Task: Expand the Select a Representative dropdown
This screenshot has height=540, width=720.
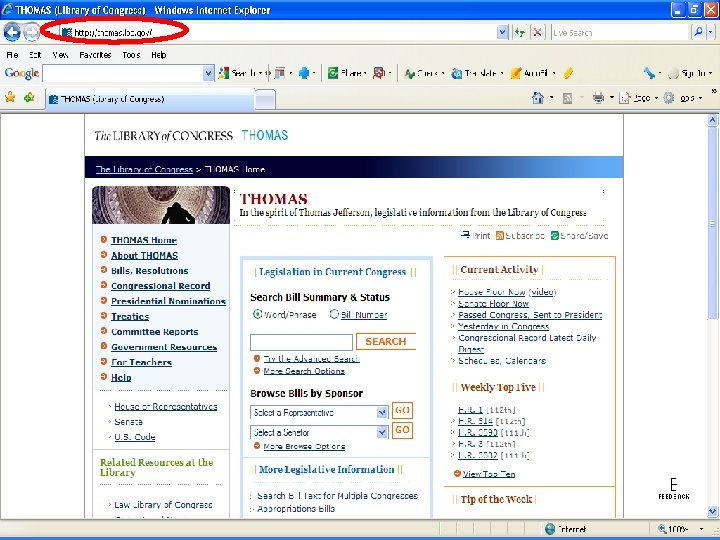Action: tap(382, 412)
